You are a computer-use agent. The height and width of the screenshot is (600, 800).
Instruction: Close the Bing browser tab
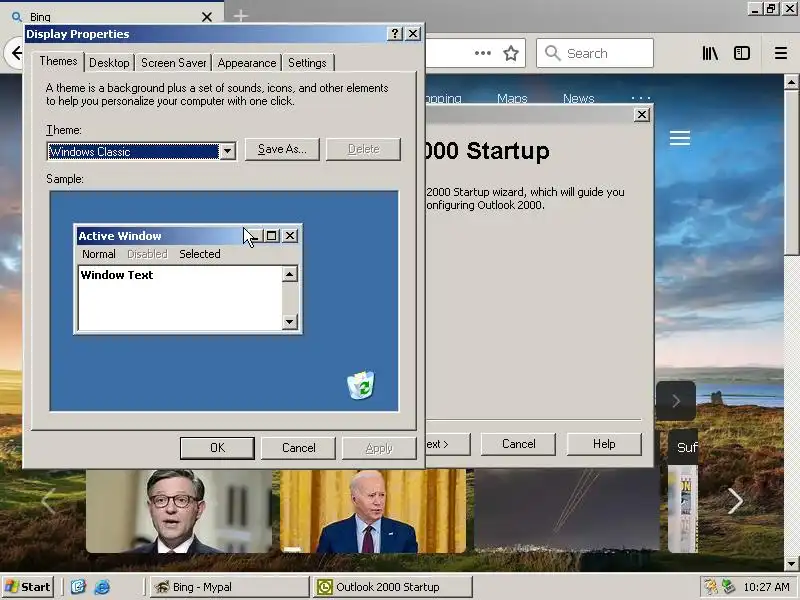coord(207,17)
